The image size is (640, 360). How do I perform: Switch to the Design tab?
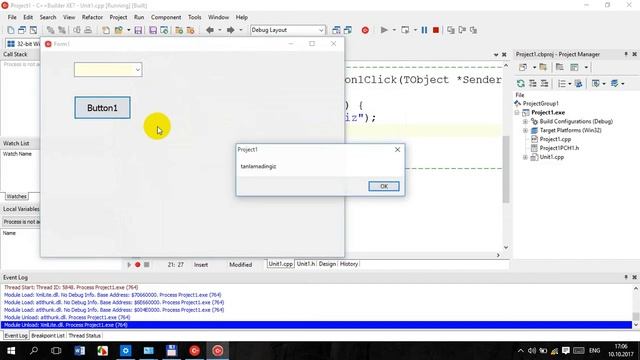pos(327,264)
